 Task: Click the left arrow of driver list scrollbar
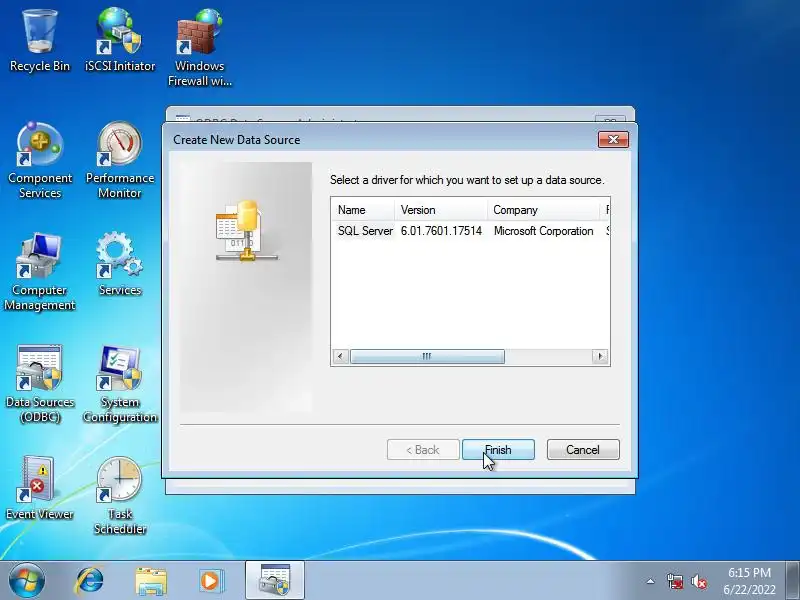[x=341, y=356]
